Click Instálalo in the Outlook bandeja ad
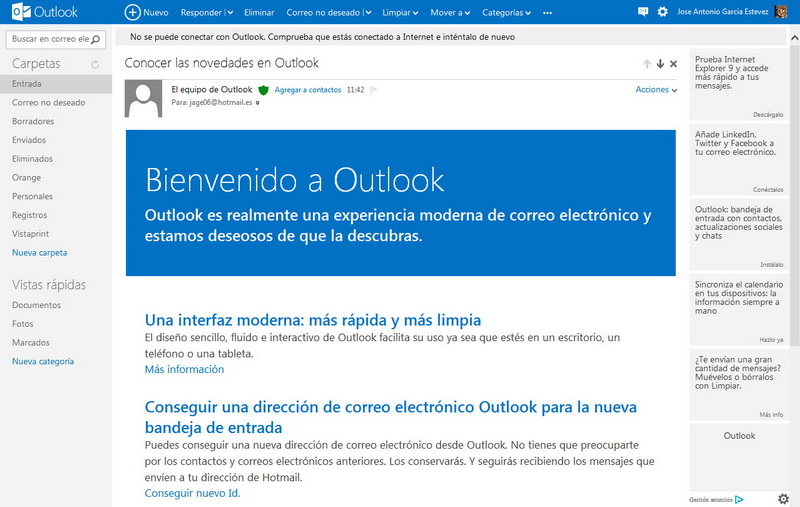The image size is (800, 507). (x=771, y=265)
